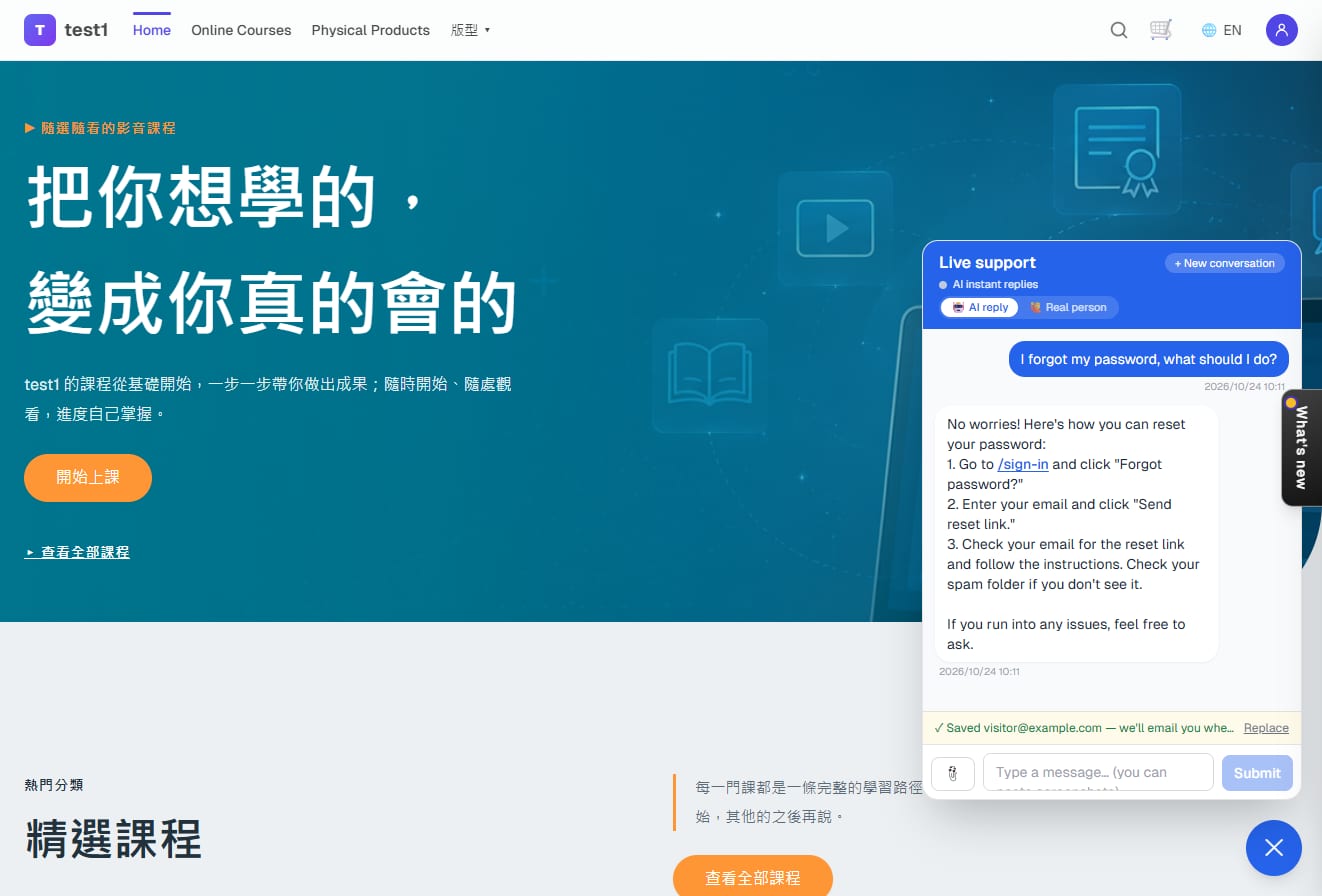Image resolution: width=1322 pixels, height=896 pixels.
Task: Click the "AI instant replies" status text
Action: coord(995,285)
